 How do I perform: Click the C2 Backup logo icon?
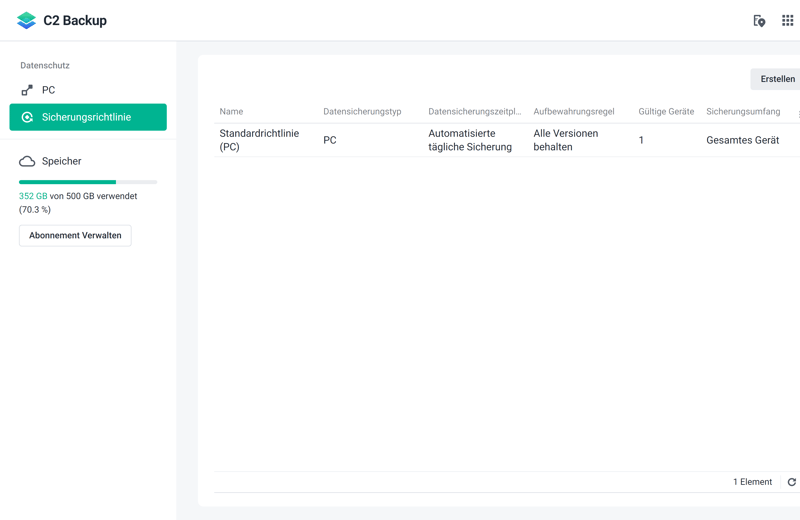tap(26, 20)
